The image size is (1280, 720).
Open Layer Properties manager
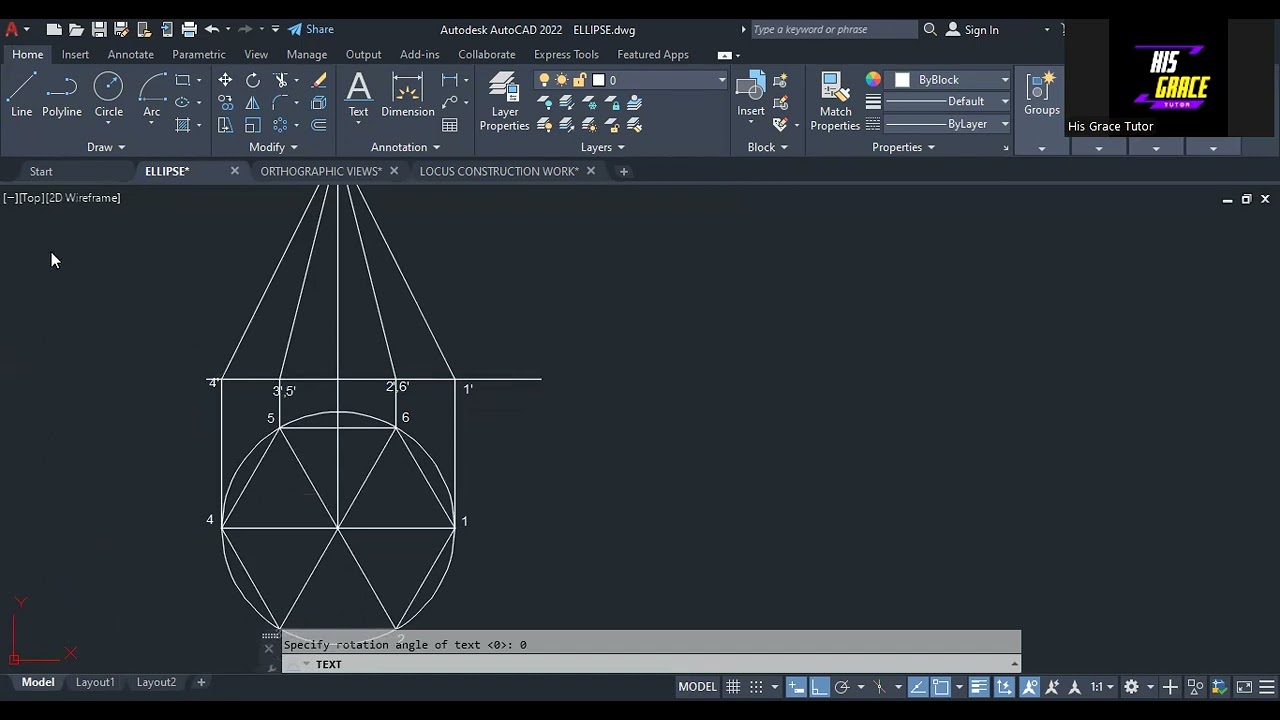pos(504,102)
